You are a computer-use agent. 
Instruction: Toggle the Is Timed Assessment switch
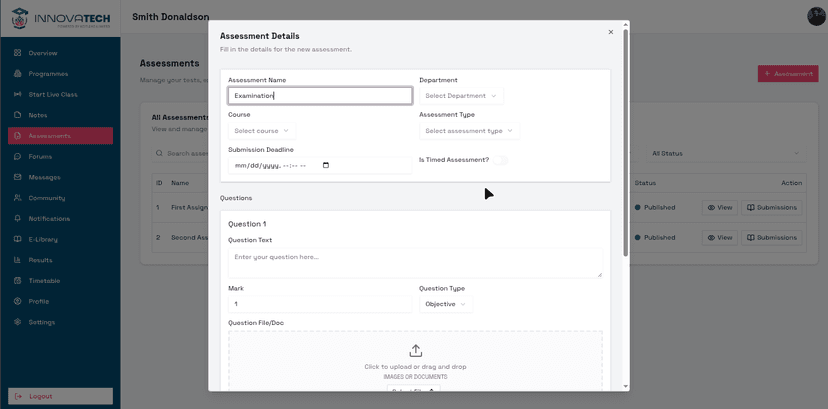(500, 160)
